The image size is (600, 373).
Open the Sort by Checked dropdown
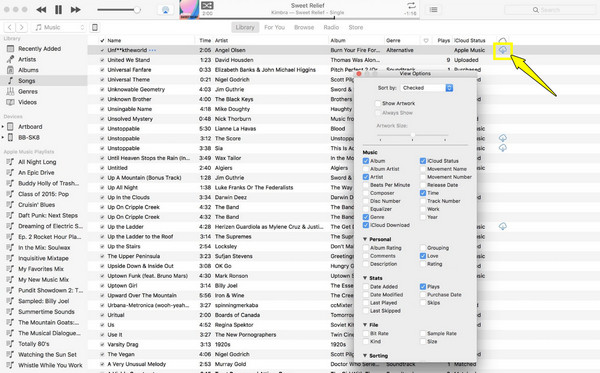pyautogui.click(x=427, y=88)
